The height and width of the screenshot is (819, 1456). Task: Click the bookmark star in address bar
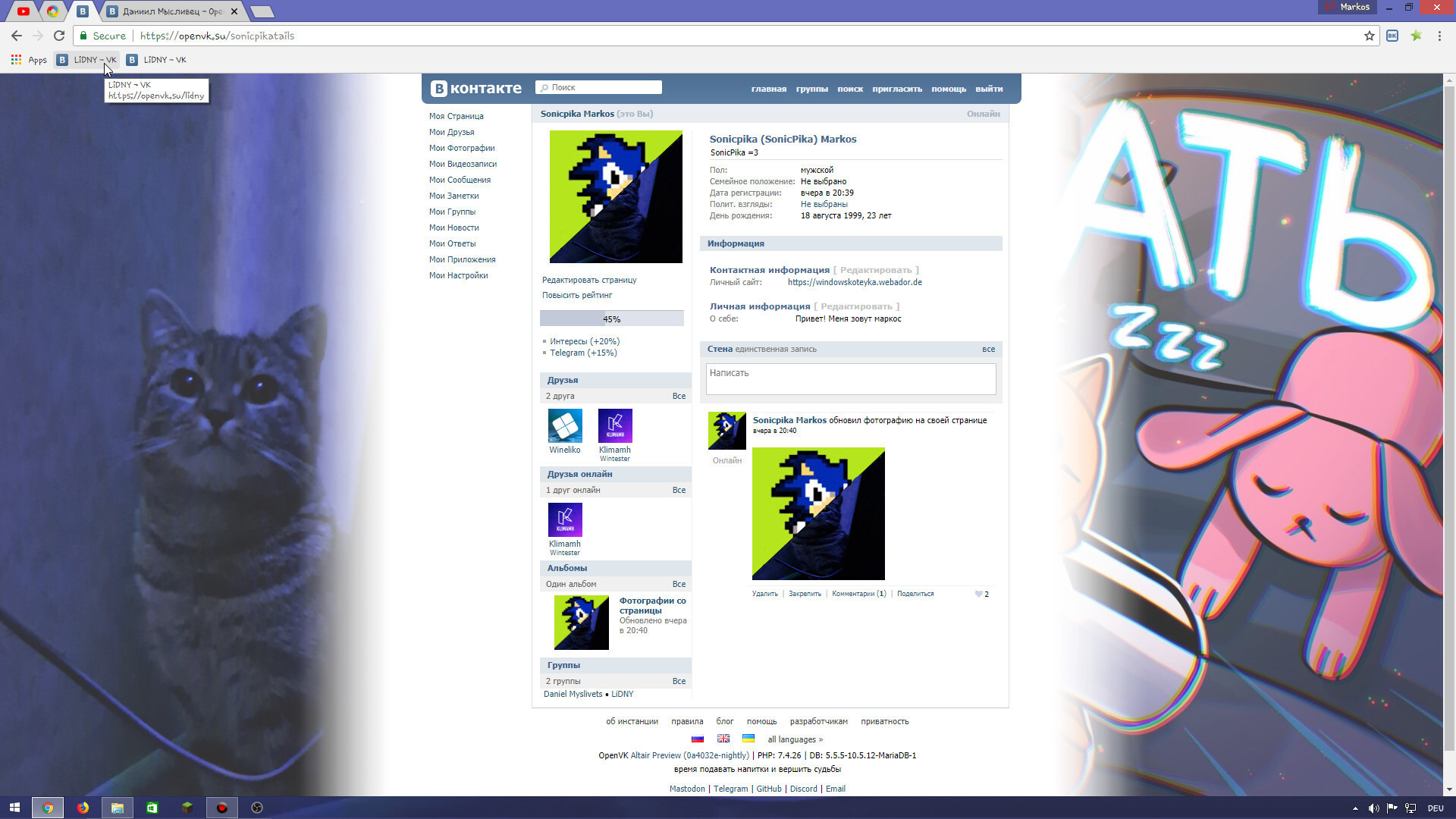(x=1369, y=36)
